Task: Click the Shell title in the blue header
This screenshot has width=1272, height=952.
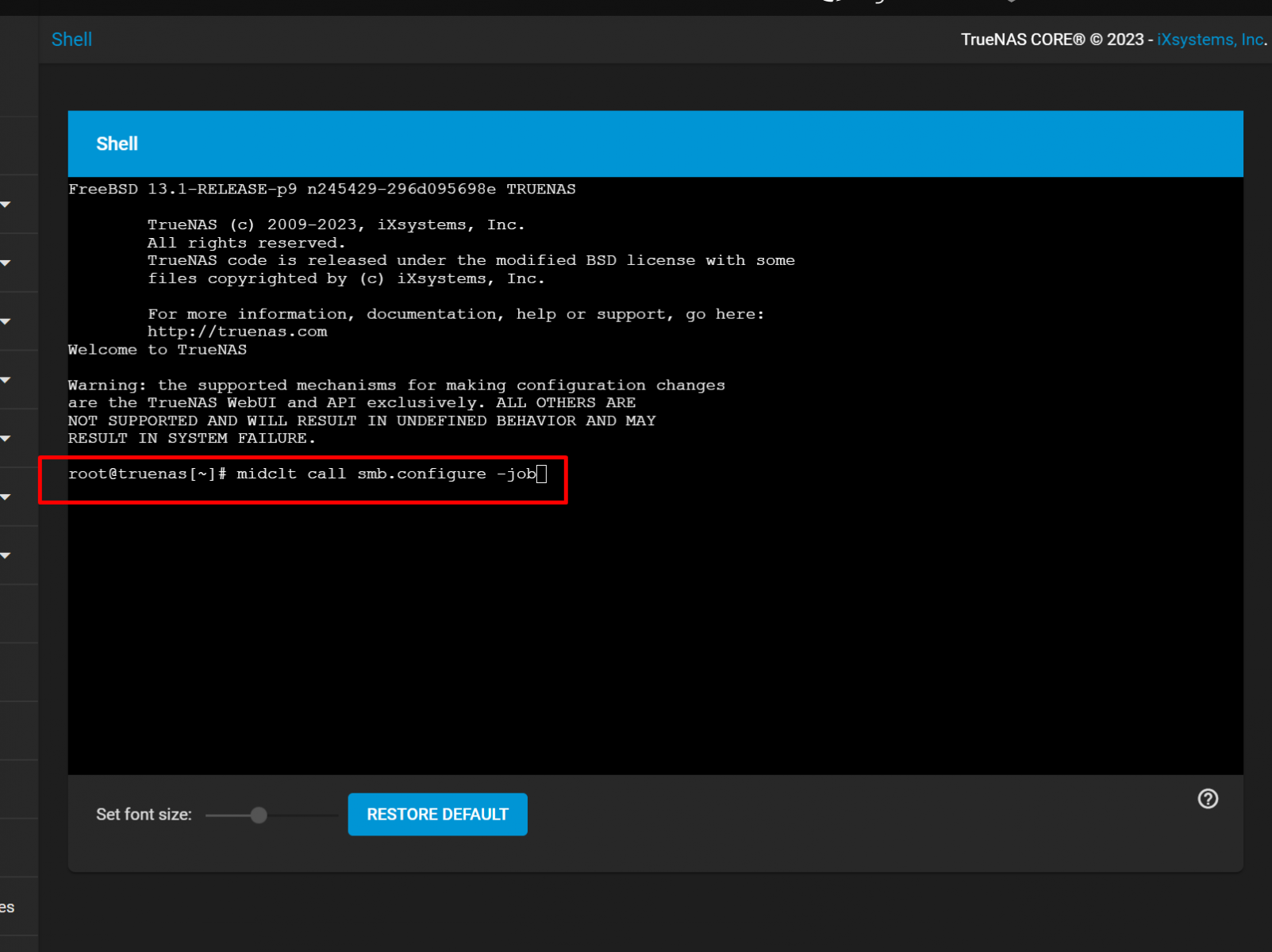Action: (x=117, y=144)
